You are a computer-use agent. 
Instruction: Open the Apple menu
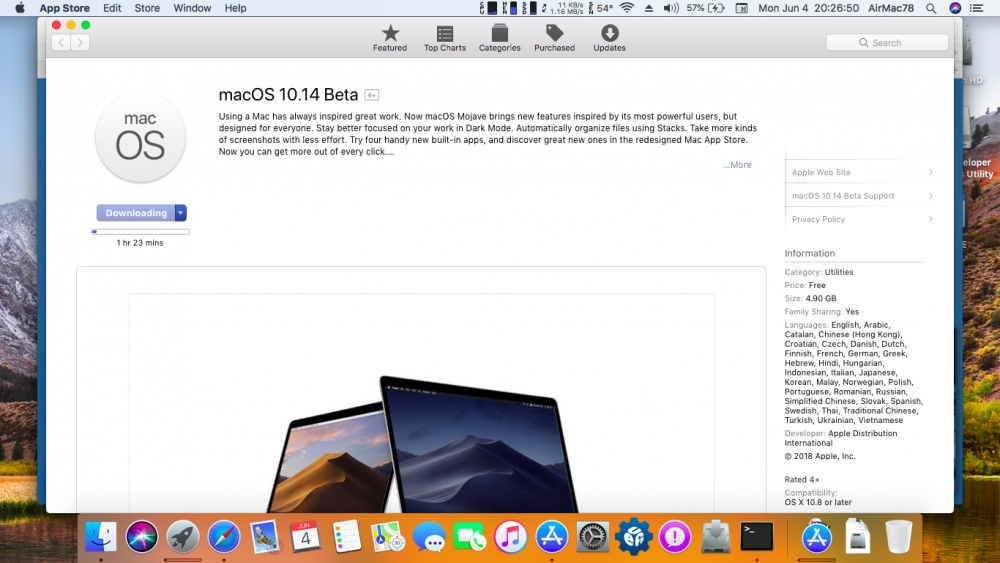point(20,8)
